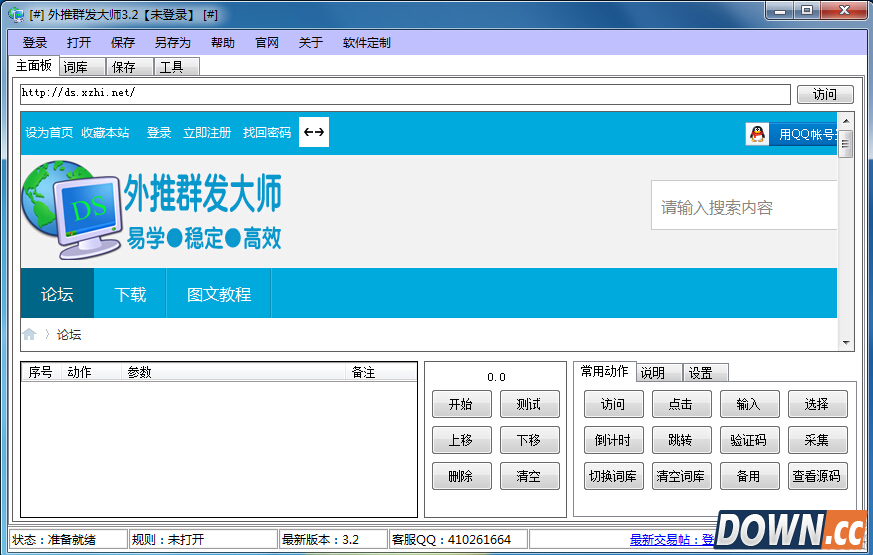Click the 访问 button beside the address bar
Viewport: 873px width, 555px height.
click(x=825, y=94)
